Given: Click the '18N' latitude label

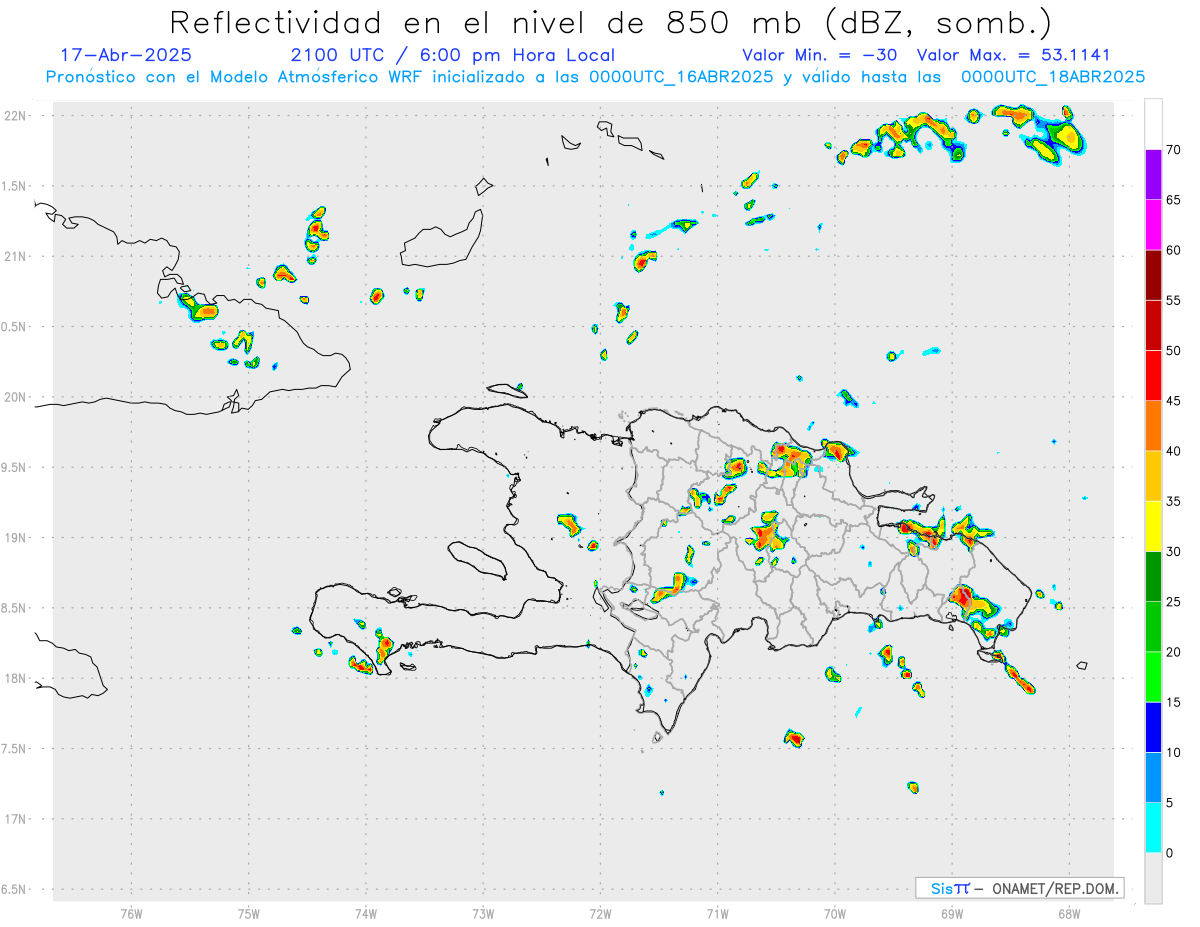Looking at the screenshot, I should (17, 678).
